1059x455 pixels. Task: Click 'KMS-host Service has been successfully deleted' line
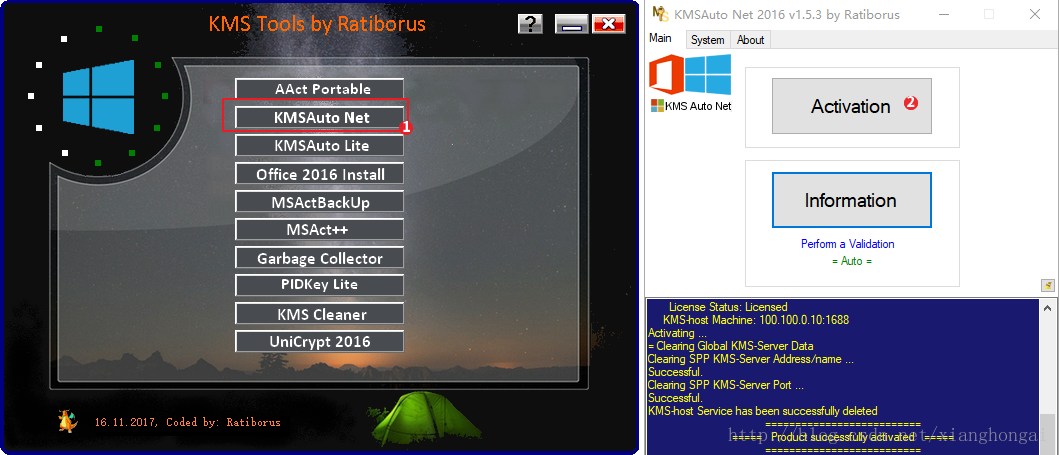coord(763,410)
